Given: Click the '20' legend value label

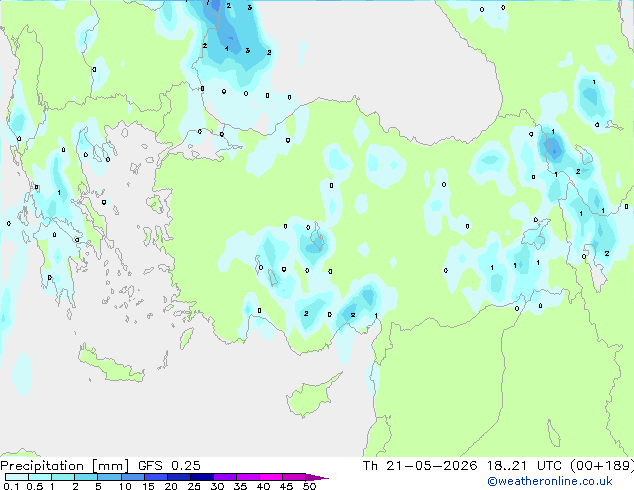Looking at the screenshot, I should tap(171, 486).
